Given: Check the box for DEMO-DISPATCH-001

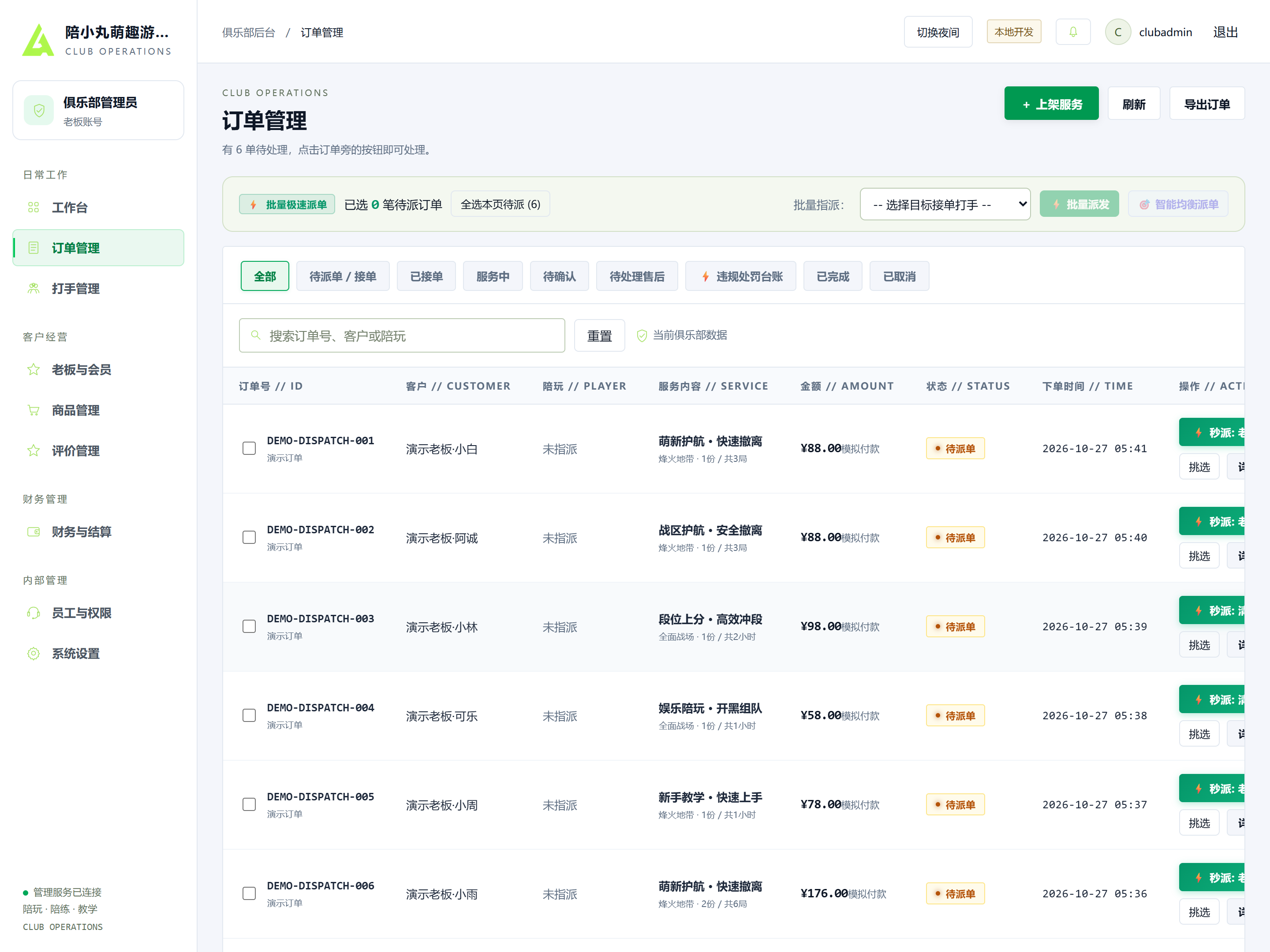Looking at the screenshot, I should pos(249,448).
